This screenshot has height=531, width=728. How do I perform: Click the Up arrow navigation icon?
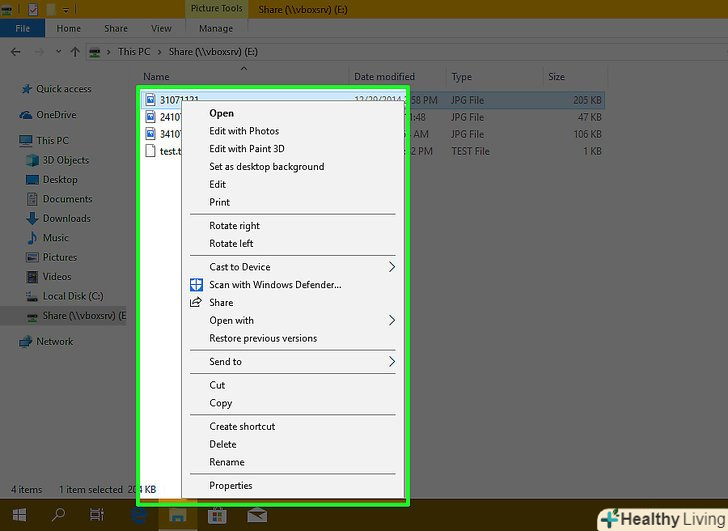(75, 51)
